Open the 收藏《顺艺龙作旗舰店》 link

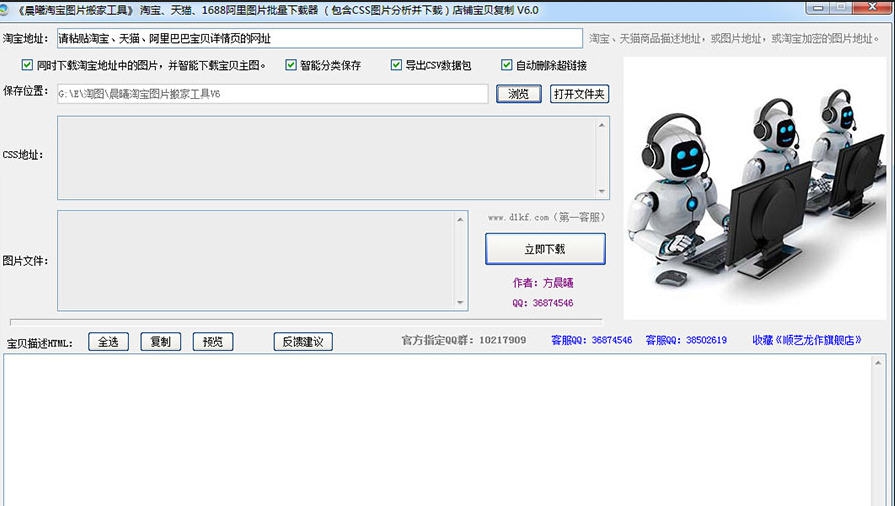coord(807,340)
